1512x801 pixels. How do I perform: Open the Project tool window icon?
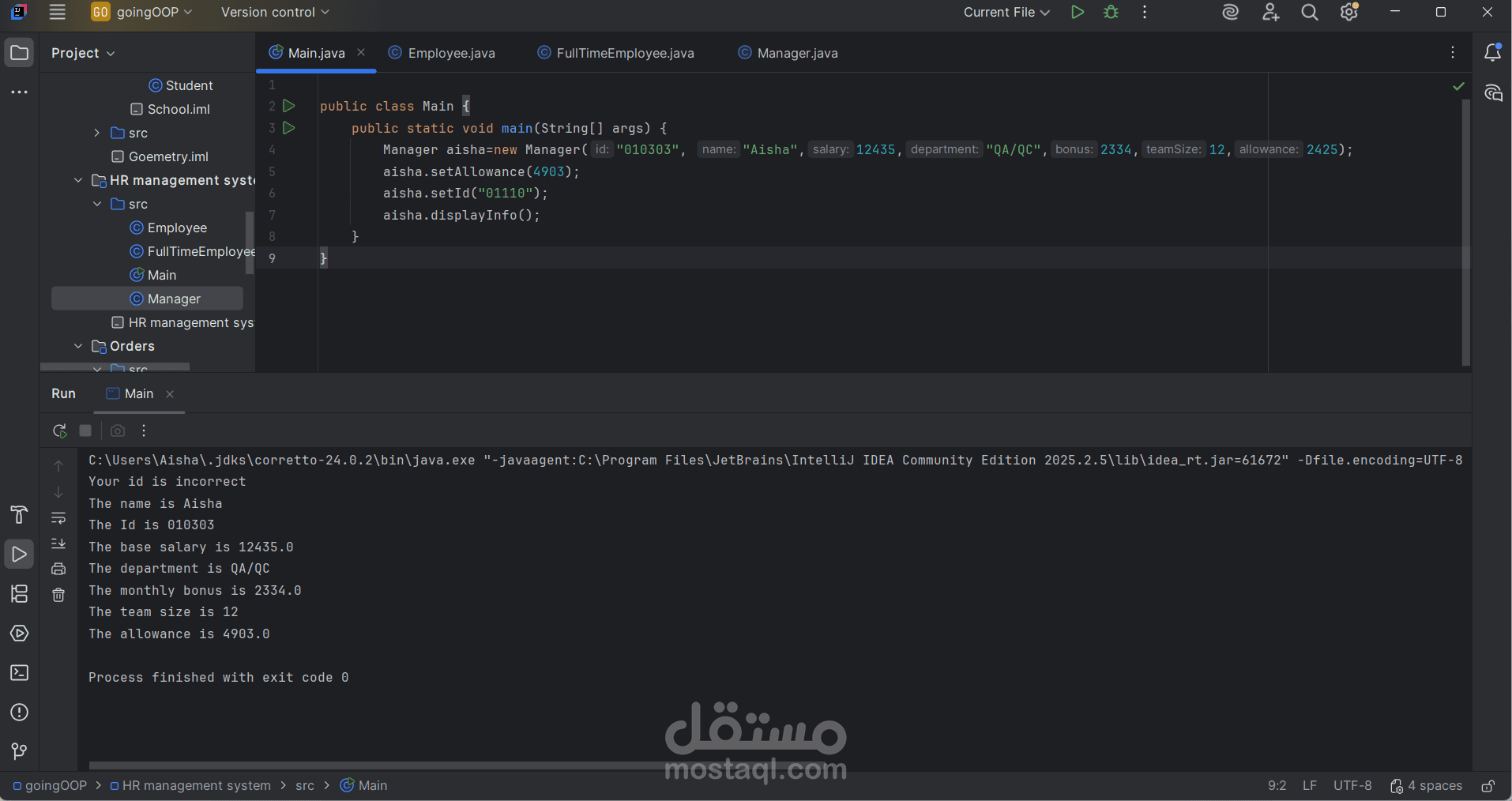click(19, 53)
